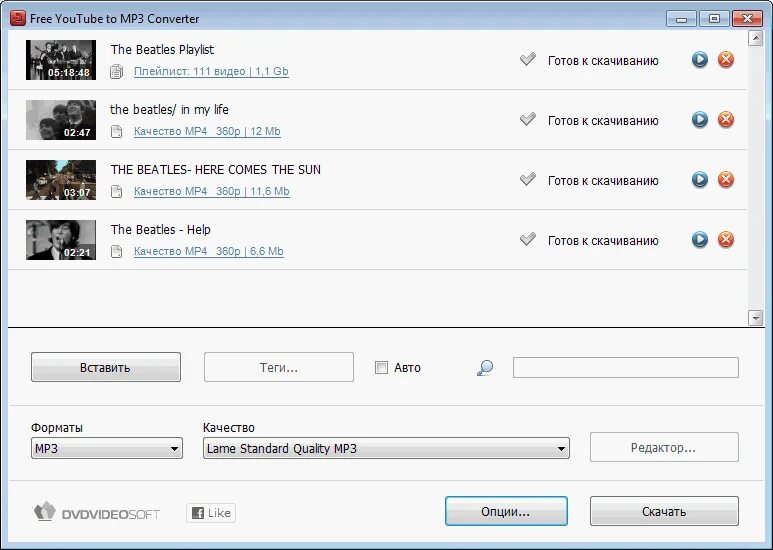
Task: Click the Редактор... button
Action: coord(664,447)
